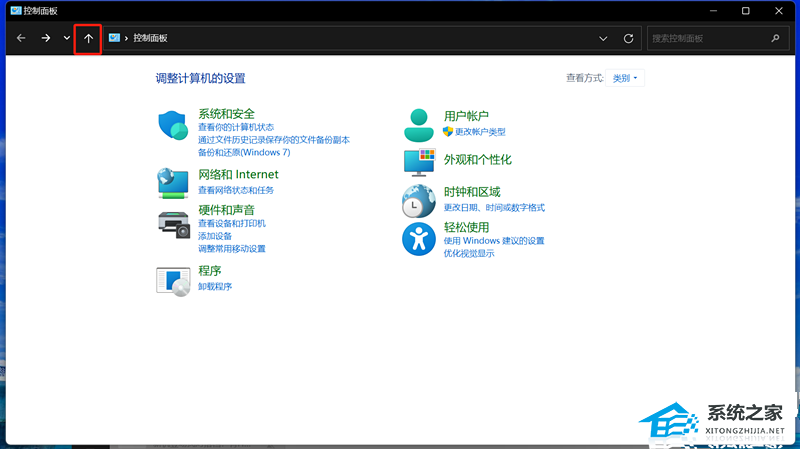Close the Control Panel window

[779, 11]
